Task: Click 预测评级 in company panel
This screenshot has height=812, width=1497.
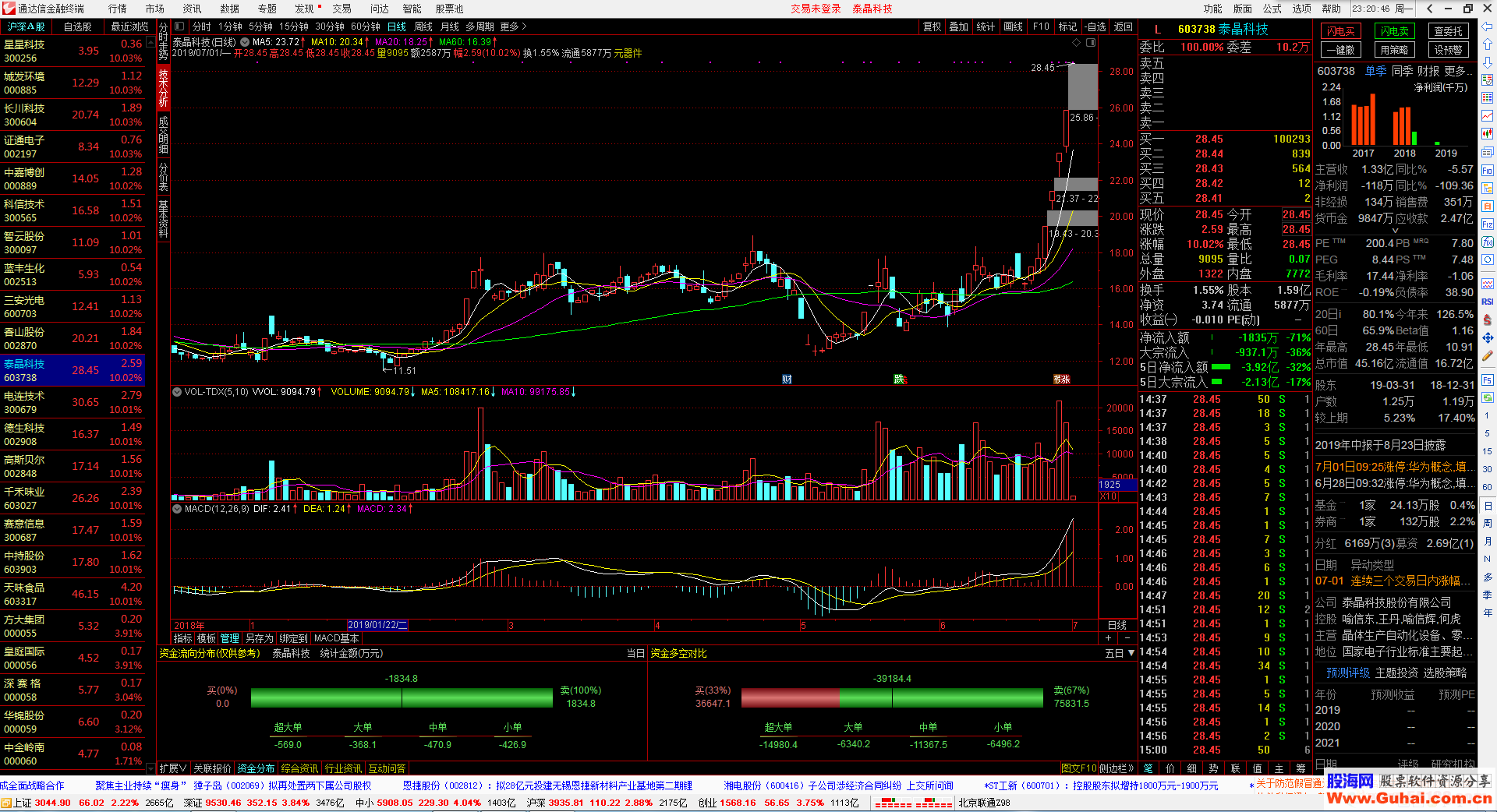Action: pos(1348,673)
